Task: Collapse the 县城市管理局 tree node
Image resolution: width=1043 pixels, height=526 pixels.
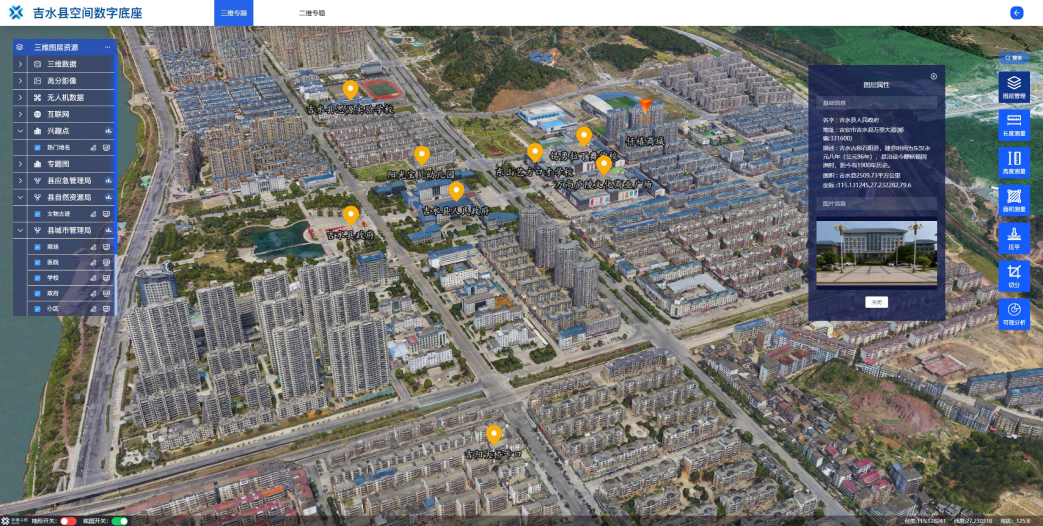Action: (x=21, y=231)
